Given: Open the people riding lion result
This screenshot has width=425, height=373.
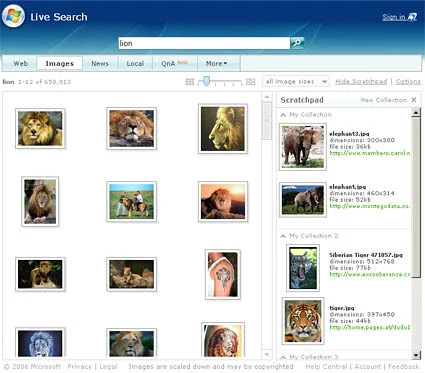Looking at the screenshot, I should click(x=132, y=201).
